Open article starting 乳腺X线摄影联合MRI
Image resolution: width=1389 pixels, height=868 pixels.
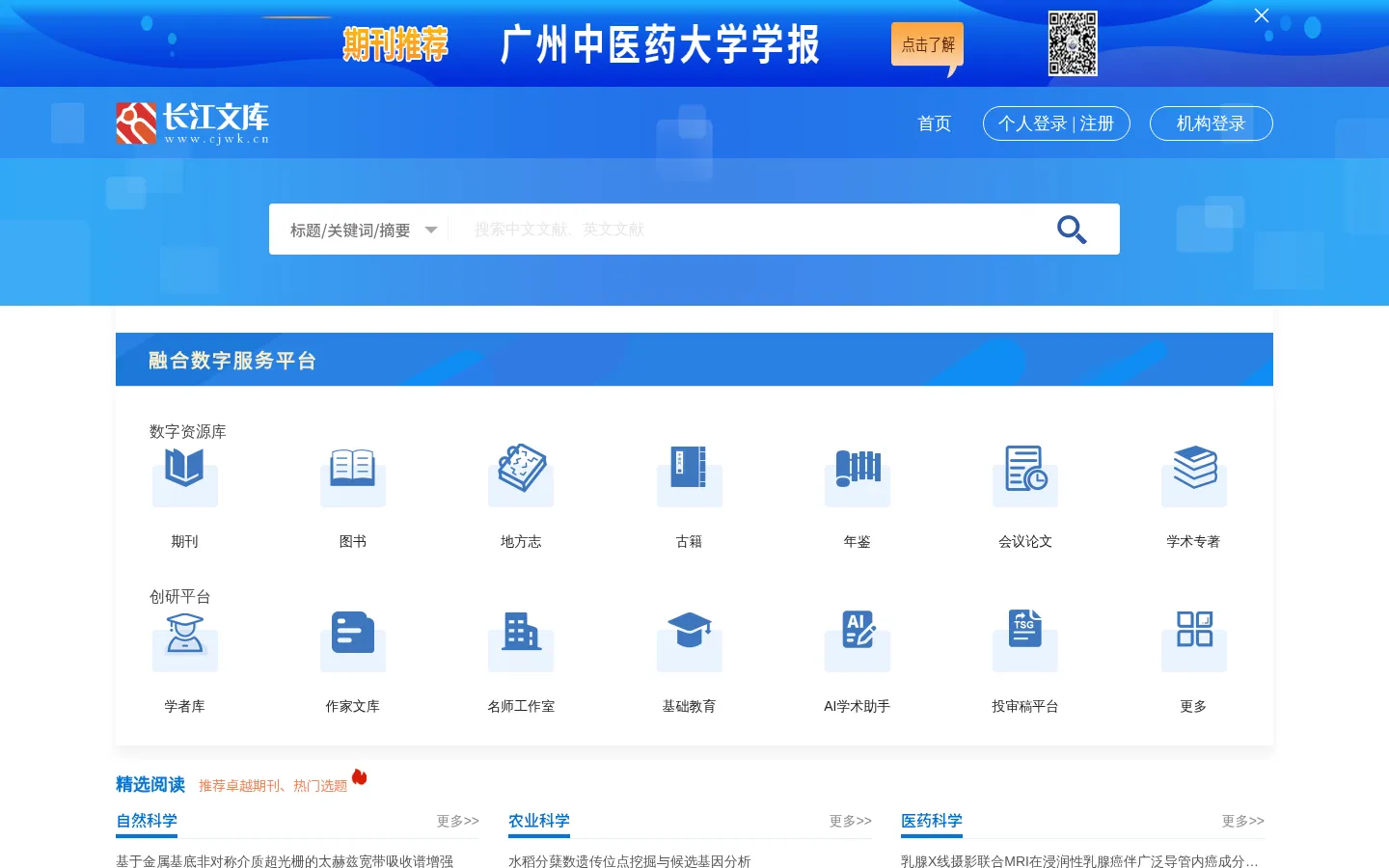1079,861
